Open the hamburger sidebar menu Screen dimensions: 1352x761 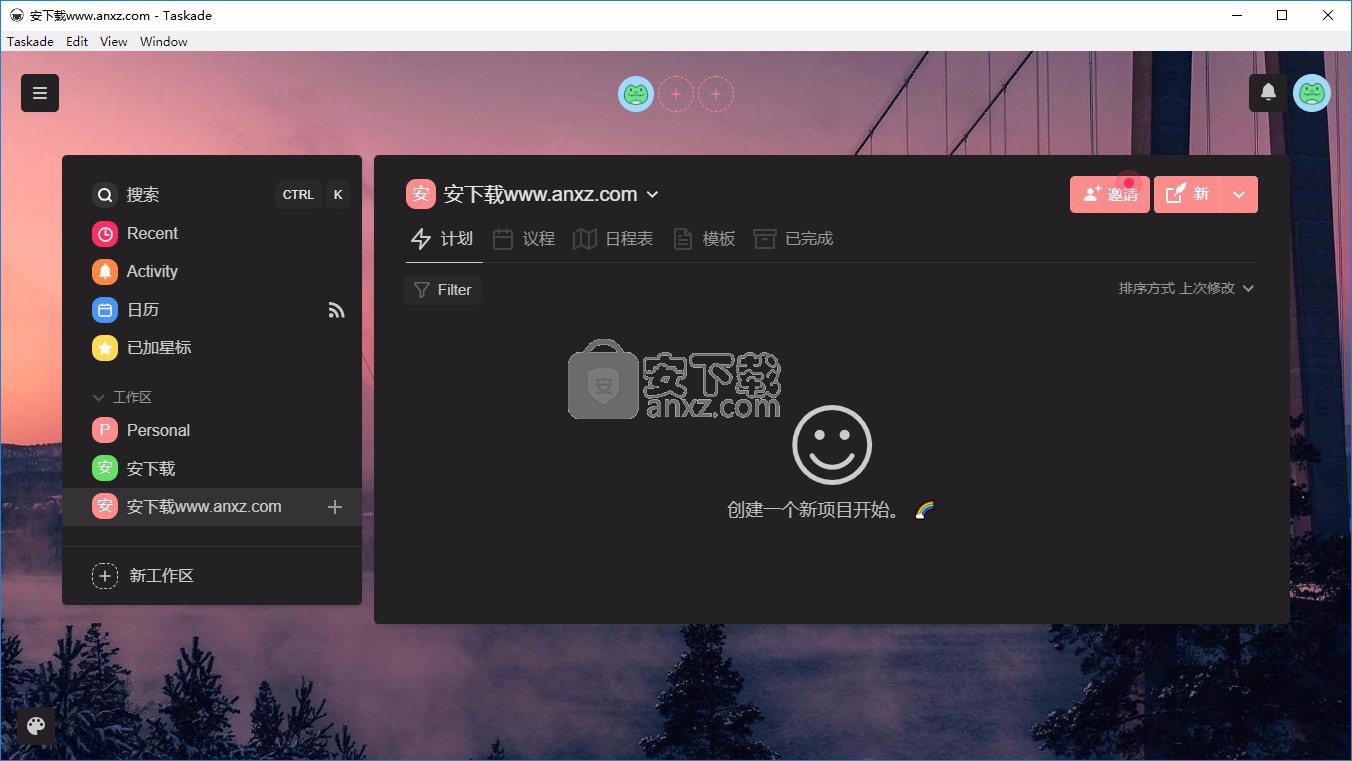(x=40, y=93)
